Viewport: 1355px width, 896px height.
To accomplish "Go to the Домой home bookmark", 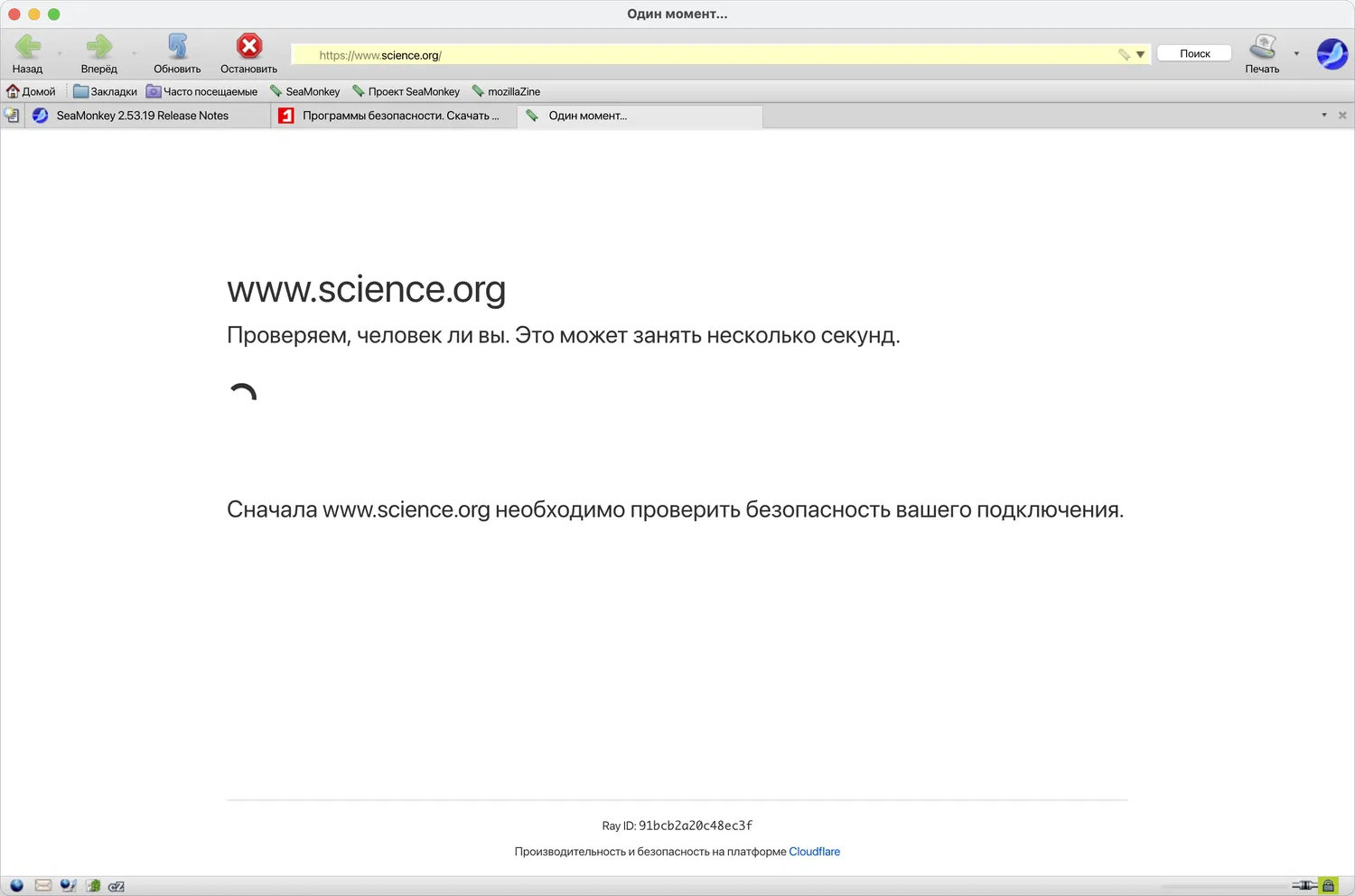I will coord(31,91).
